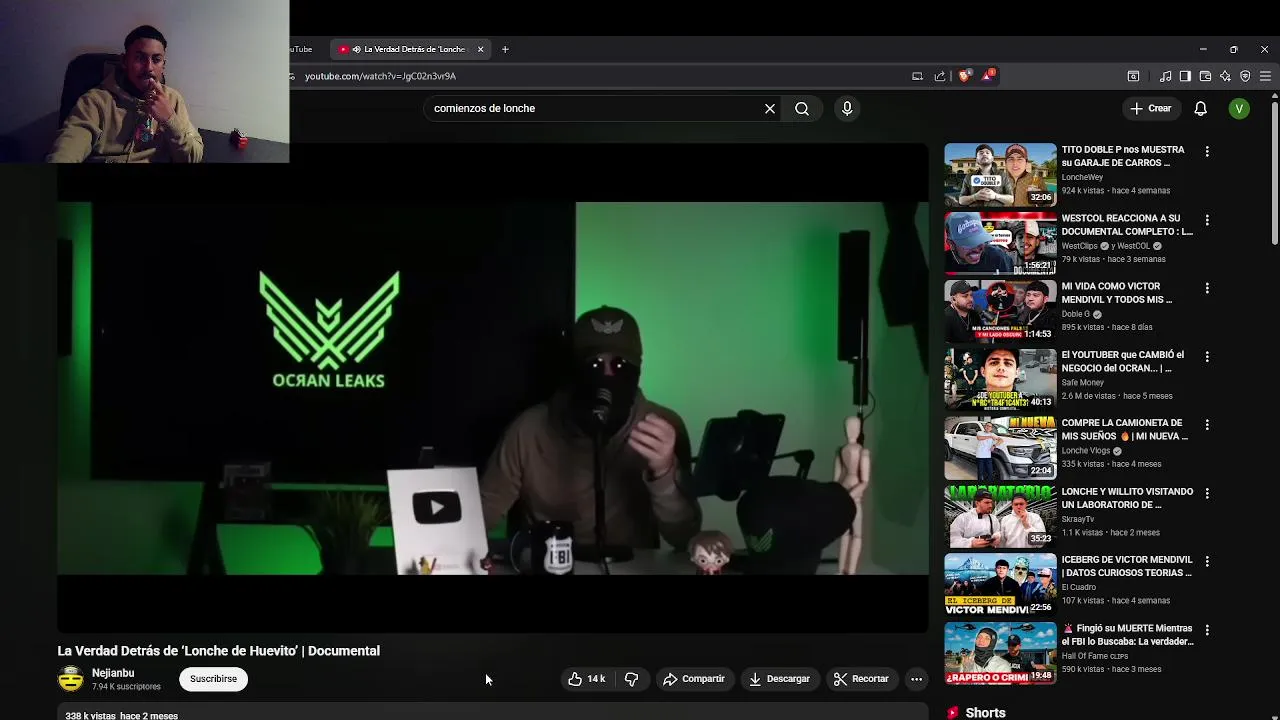Open the Brave main hamburger menu
1280x720 pixels.
(x=1265, y=76)
